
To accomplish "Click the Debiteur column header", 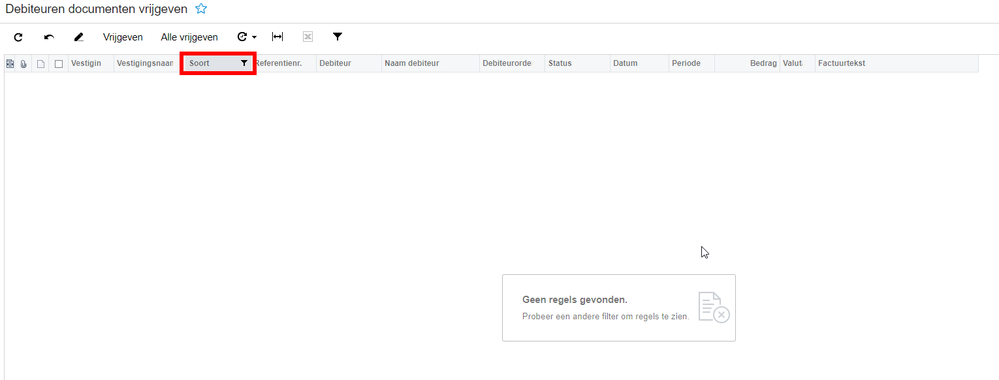I will pyautogui.click(x=349, y=64).
